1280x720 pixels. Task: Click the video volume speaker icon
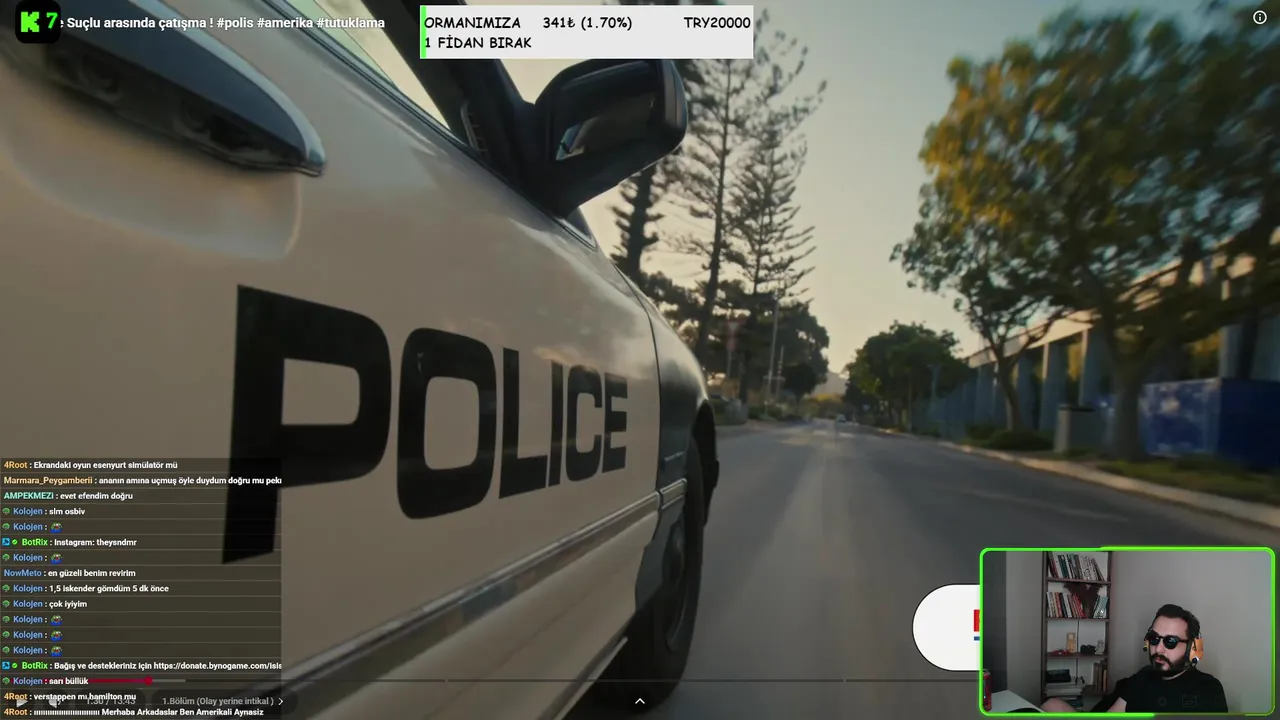point(55,701)
